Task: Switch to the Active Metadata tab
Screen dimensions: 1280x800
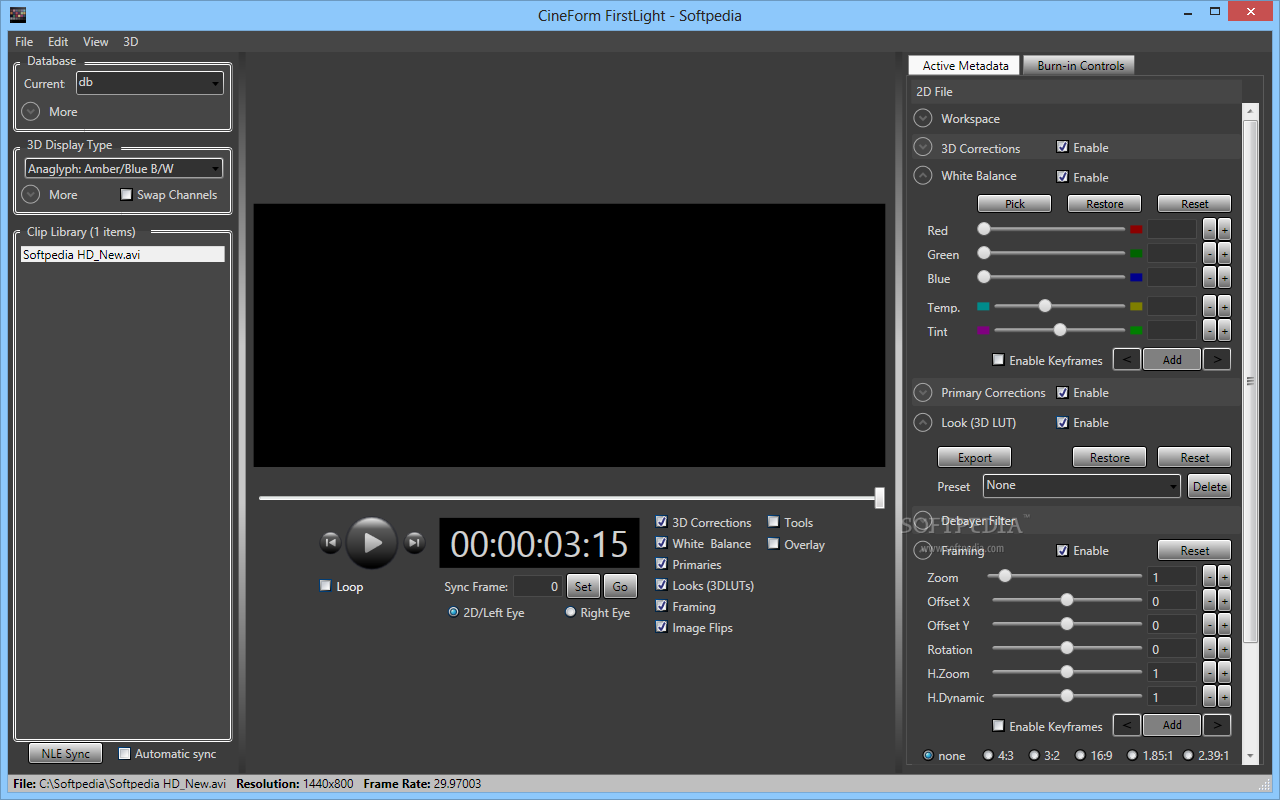Action: point(965,65)
